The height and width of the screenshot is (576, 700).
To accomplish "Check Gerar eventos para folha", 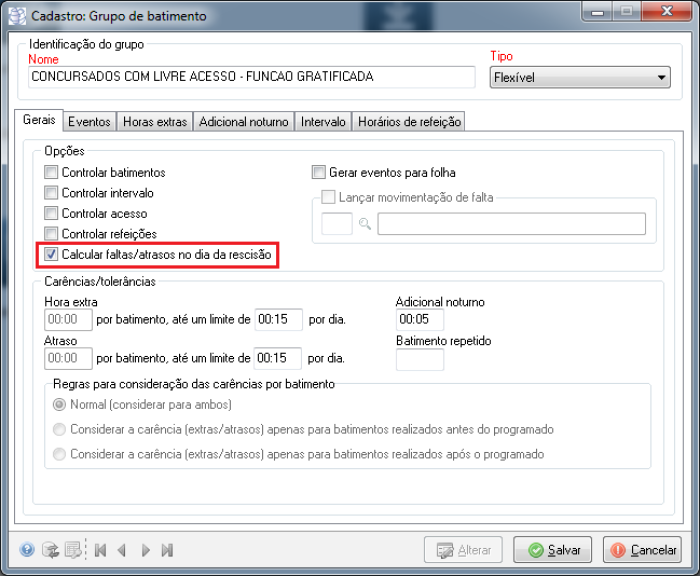I will point(320,173).
